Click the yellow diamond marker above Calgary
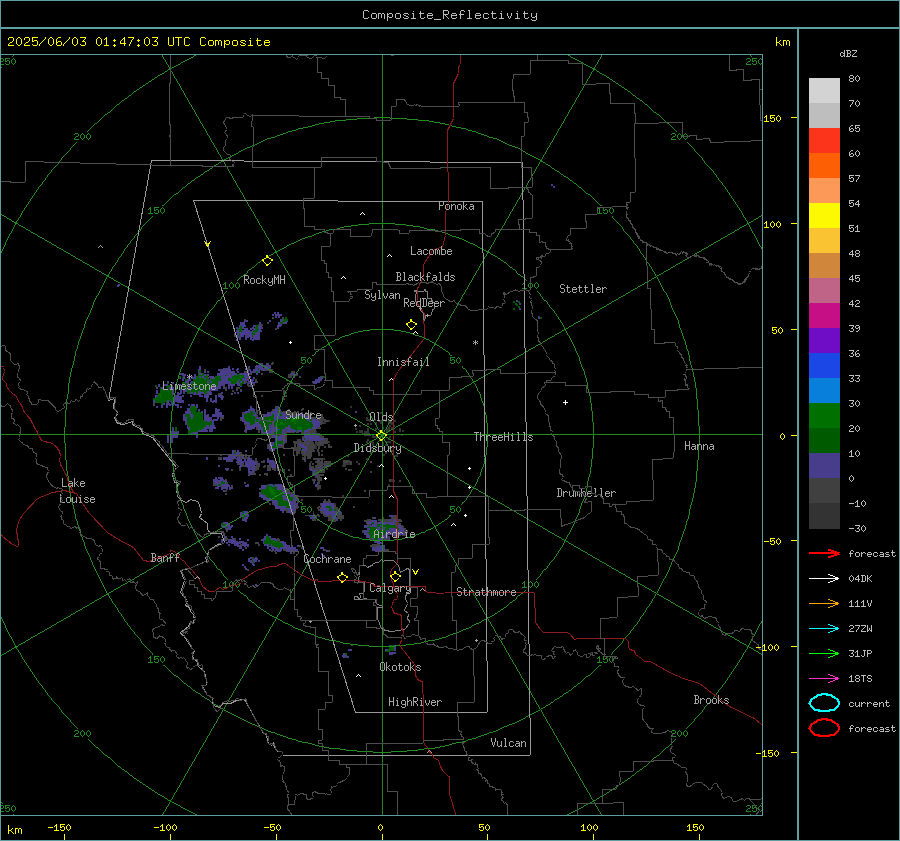This screenshot has height=841, width=900. 395,576
